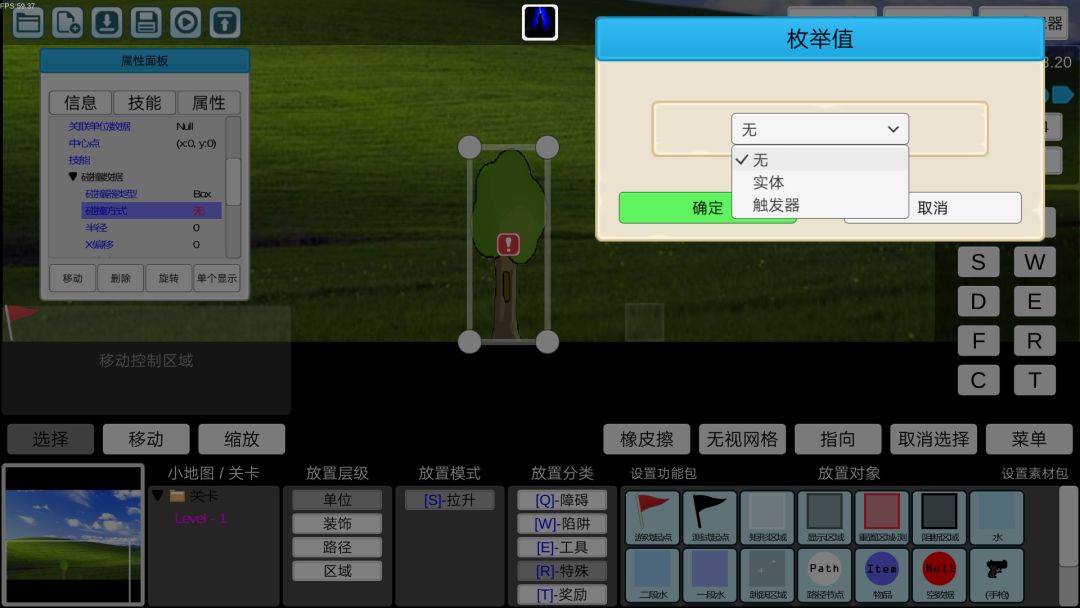
Task: Select the blue Item 物品 object
Action: tap(882, 575)
